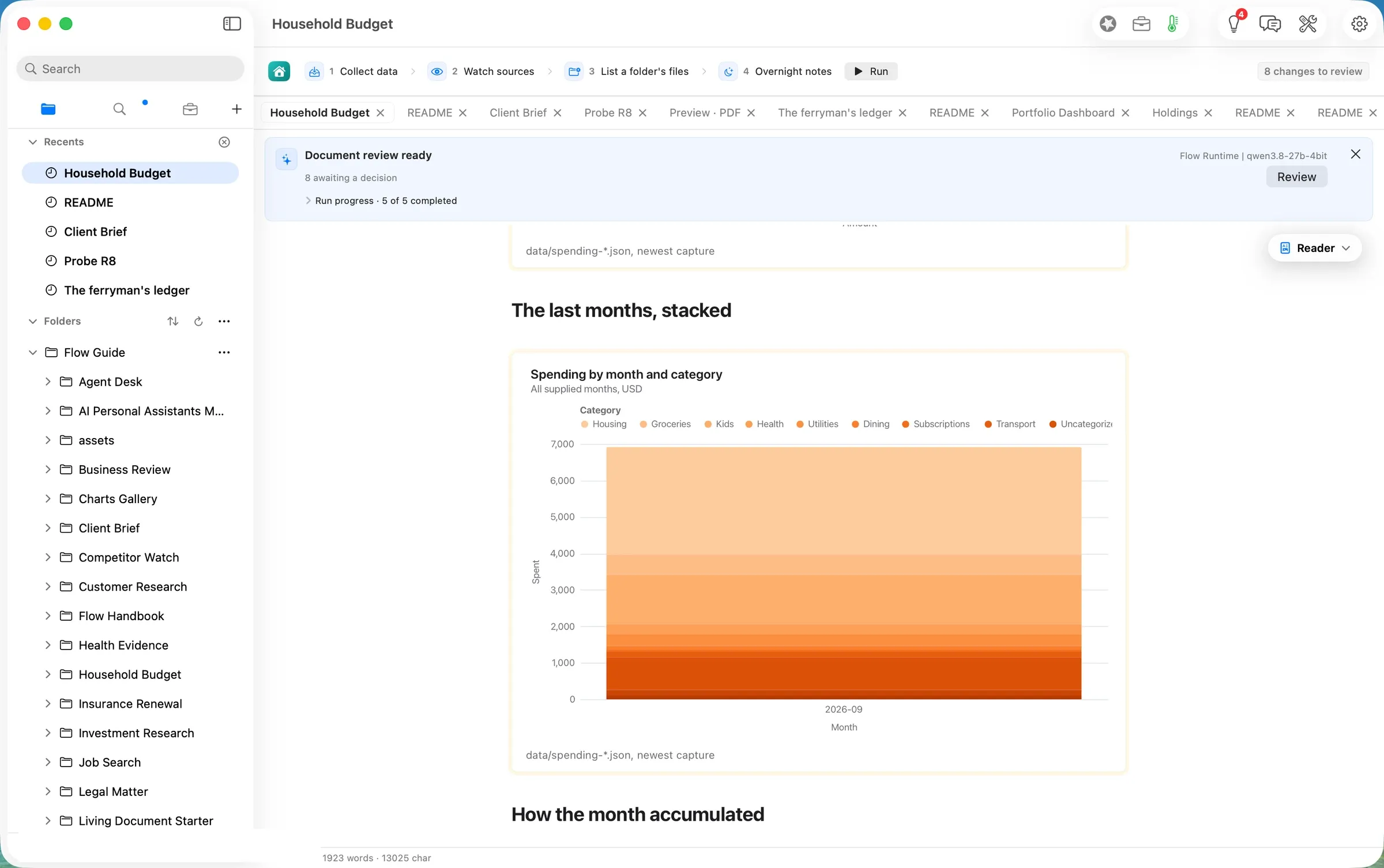The width and height of the screenshot is (1384, 868).
Task: Open 8 changes to review
Action: (x=1313, y=71)
